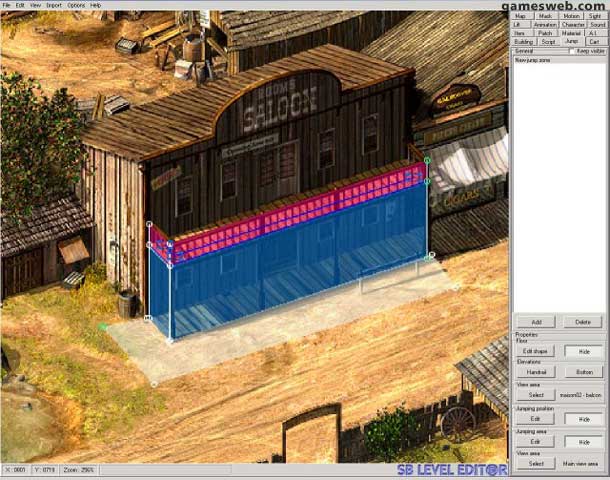Toggle Hide for the Jumping position
This screenshot has width=610, height=480.
tap(583, 419)
